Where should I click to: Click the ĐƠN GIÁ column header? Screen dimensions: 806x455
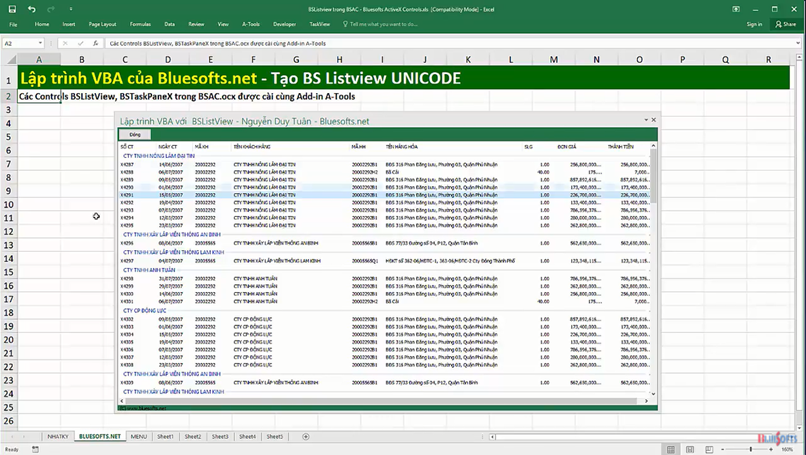[566, 147]
